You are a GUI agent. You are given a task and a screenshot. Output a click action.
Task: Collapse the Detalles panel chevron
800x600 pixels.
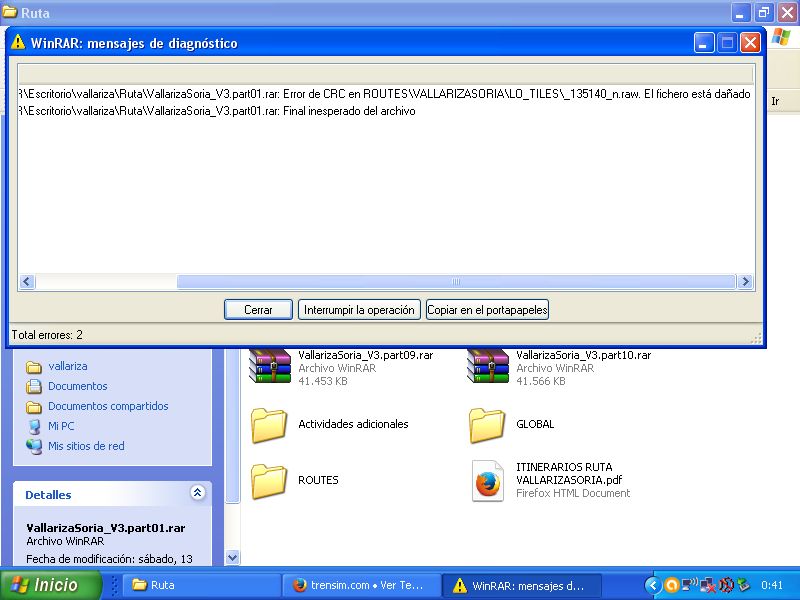[x=197, y=493]
